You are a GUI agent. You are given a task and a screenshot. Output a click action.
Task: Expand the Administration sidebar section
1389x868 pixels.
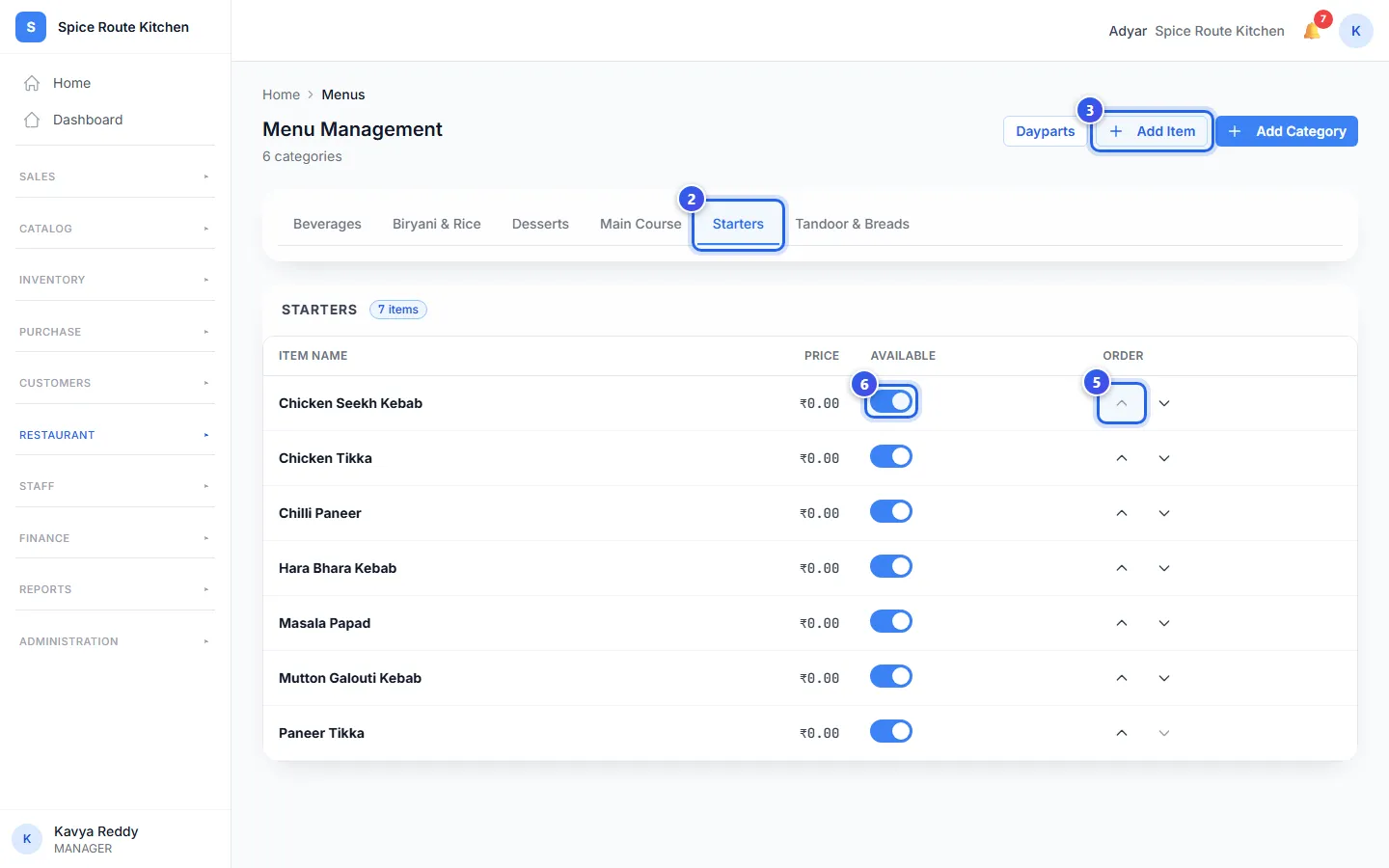[115, 641]
